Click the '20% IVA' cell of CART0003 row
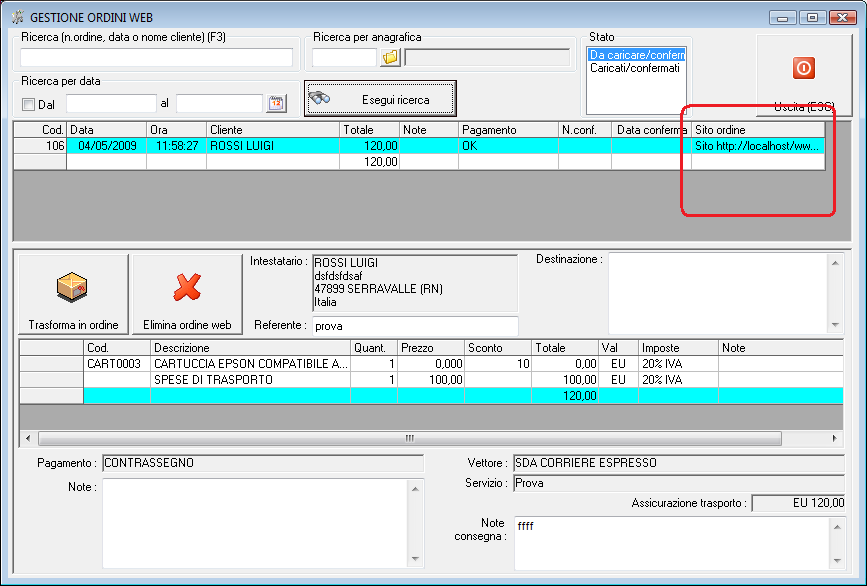 pyautogui.click(x=678, y=364)
